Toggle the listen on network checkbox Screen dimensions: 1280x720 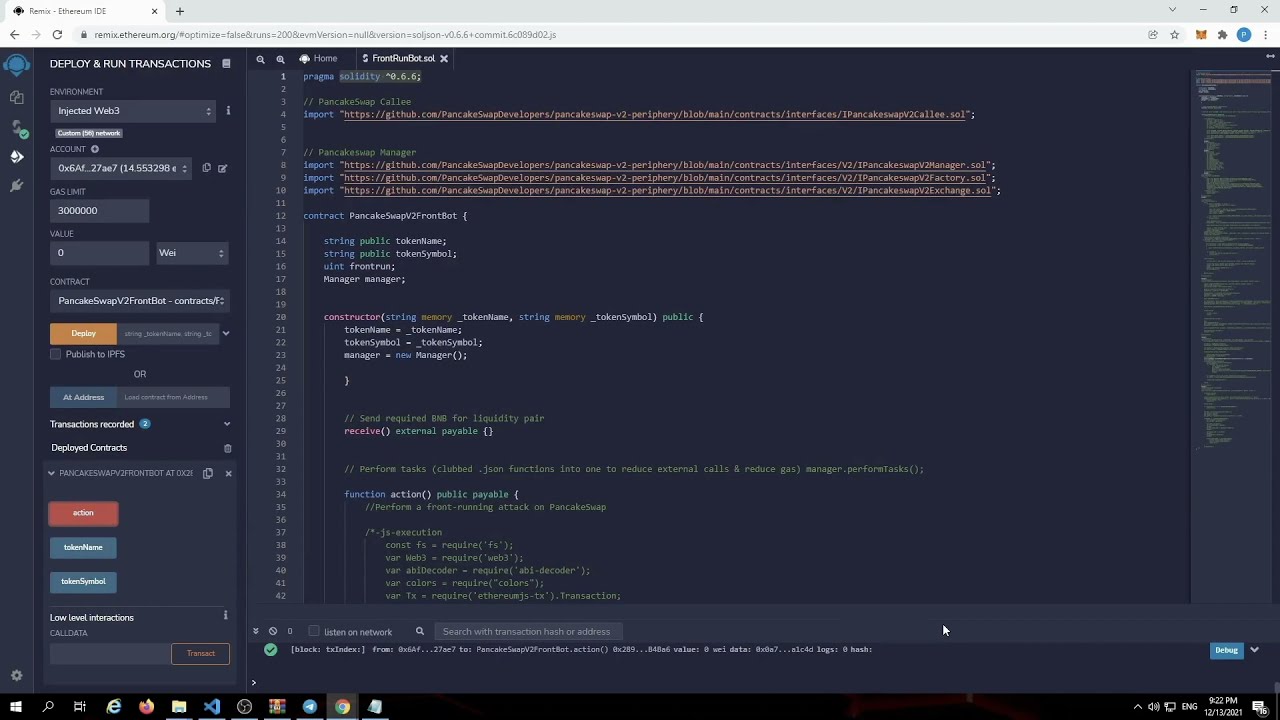click(314, 631)
